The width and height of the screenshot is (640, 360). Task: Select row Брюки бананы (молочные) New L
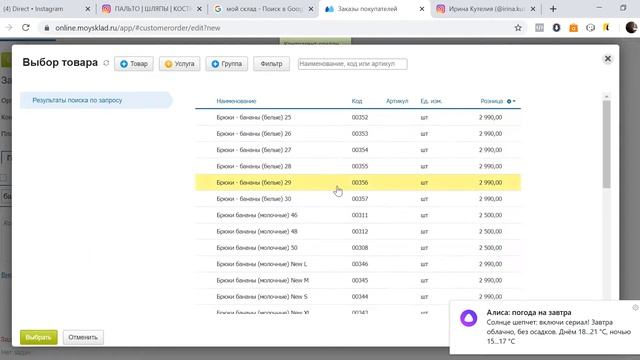(358, 264)
